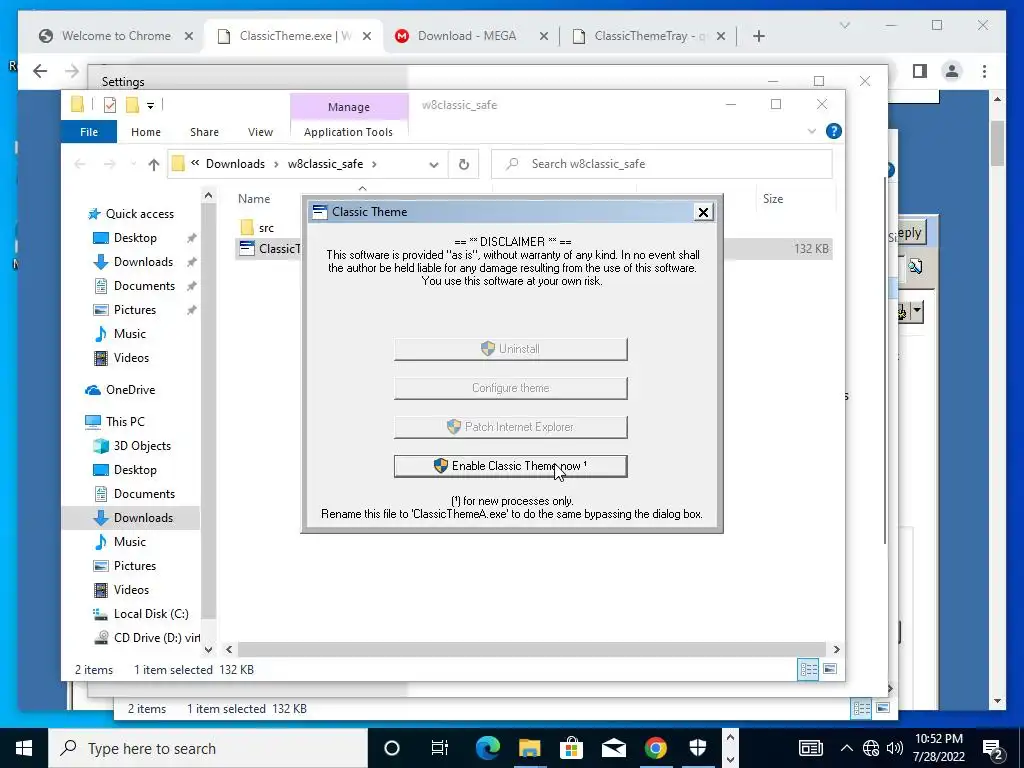
Task: Refresh the w8classic_safe folder view
Action: [x=464, y=164]
